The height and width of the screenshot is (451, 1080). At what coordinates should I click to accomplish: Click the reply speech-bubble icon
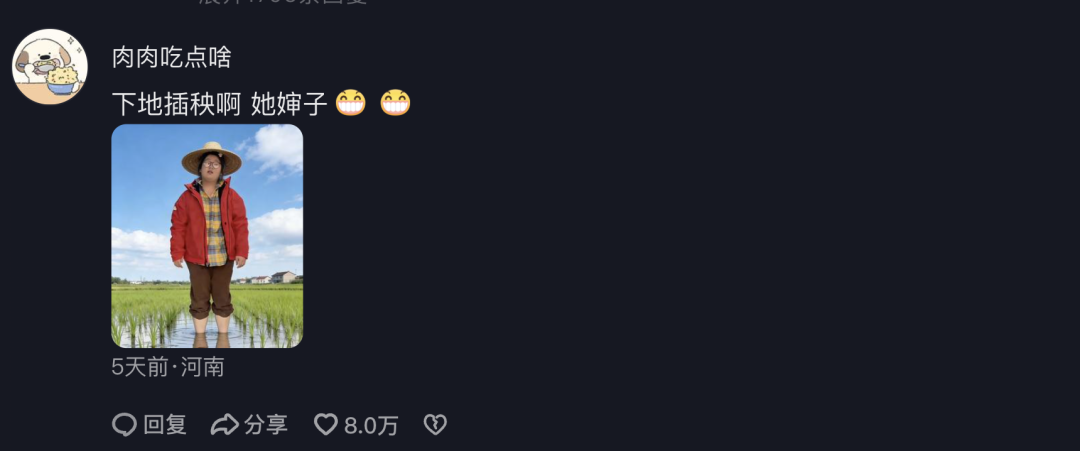click(124, 425)
